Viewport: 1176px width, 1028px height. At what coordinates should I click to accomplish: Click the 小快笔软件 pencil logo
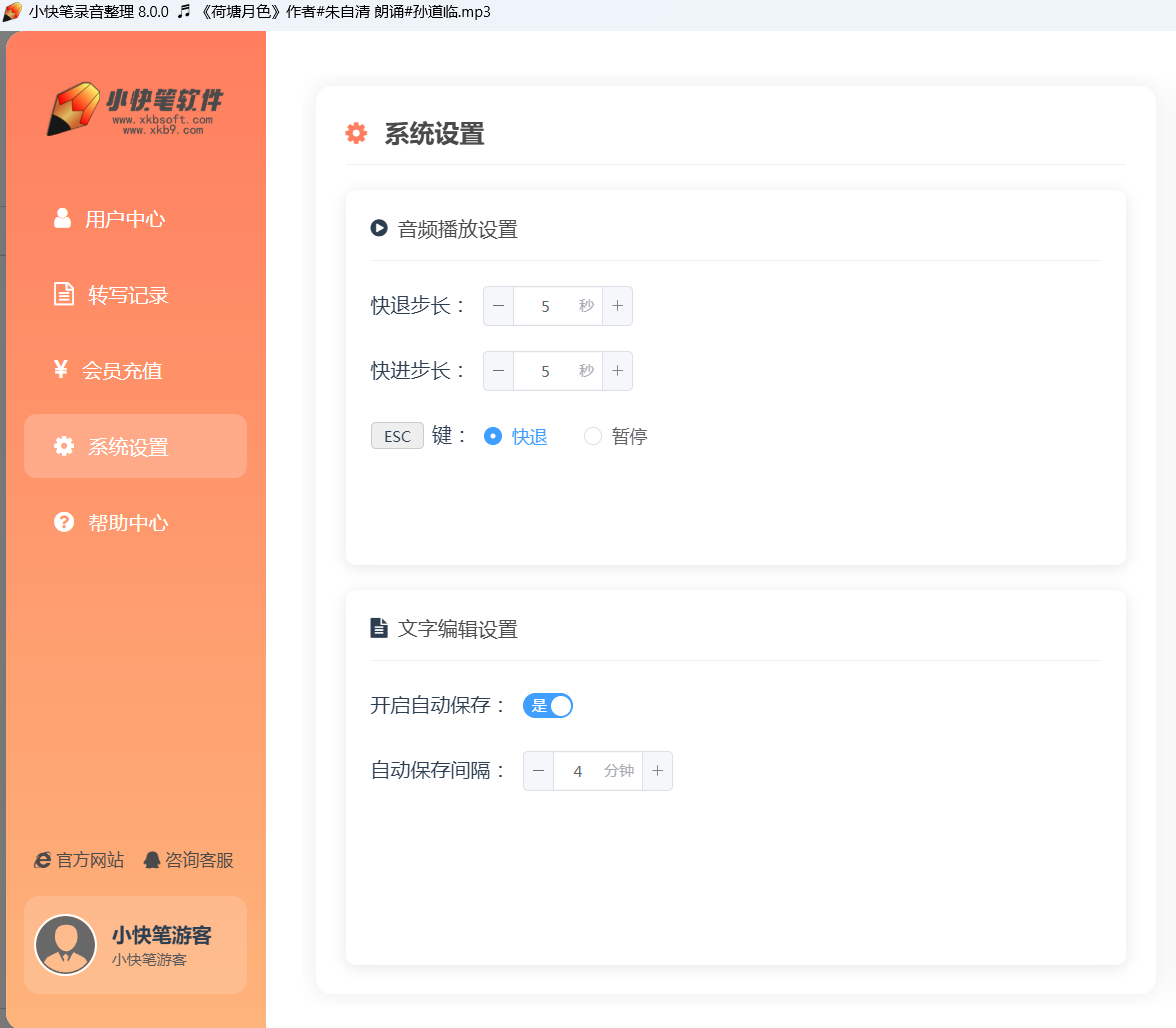click(74, 108)
